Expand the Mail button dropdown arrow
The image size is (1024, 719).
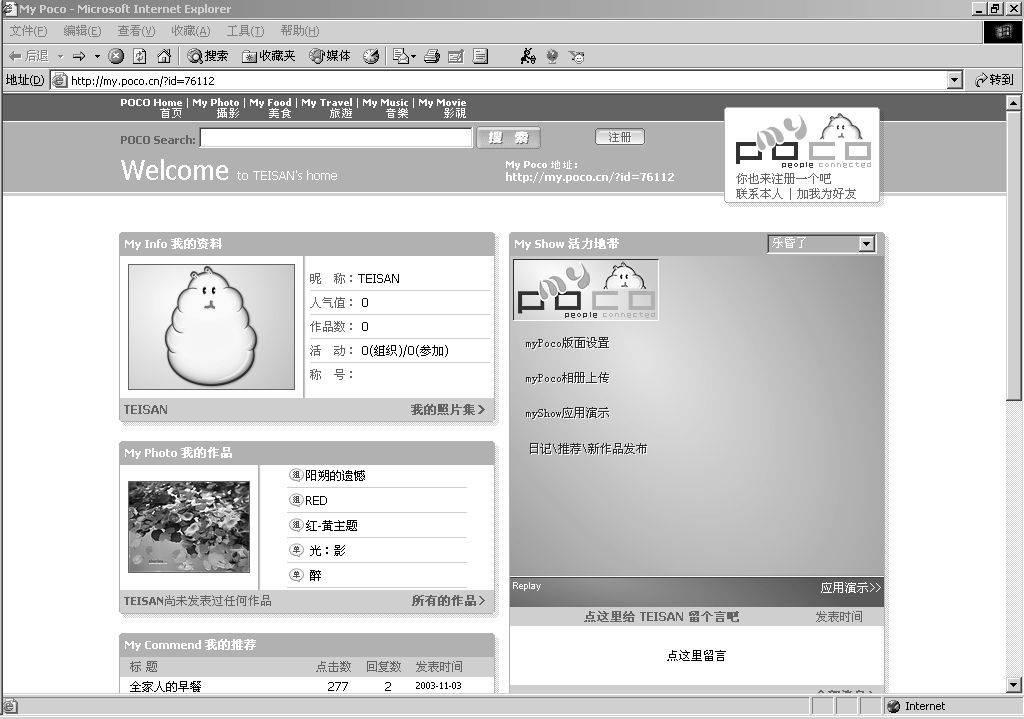click(x=413, y=57)
